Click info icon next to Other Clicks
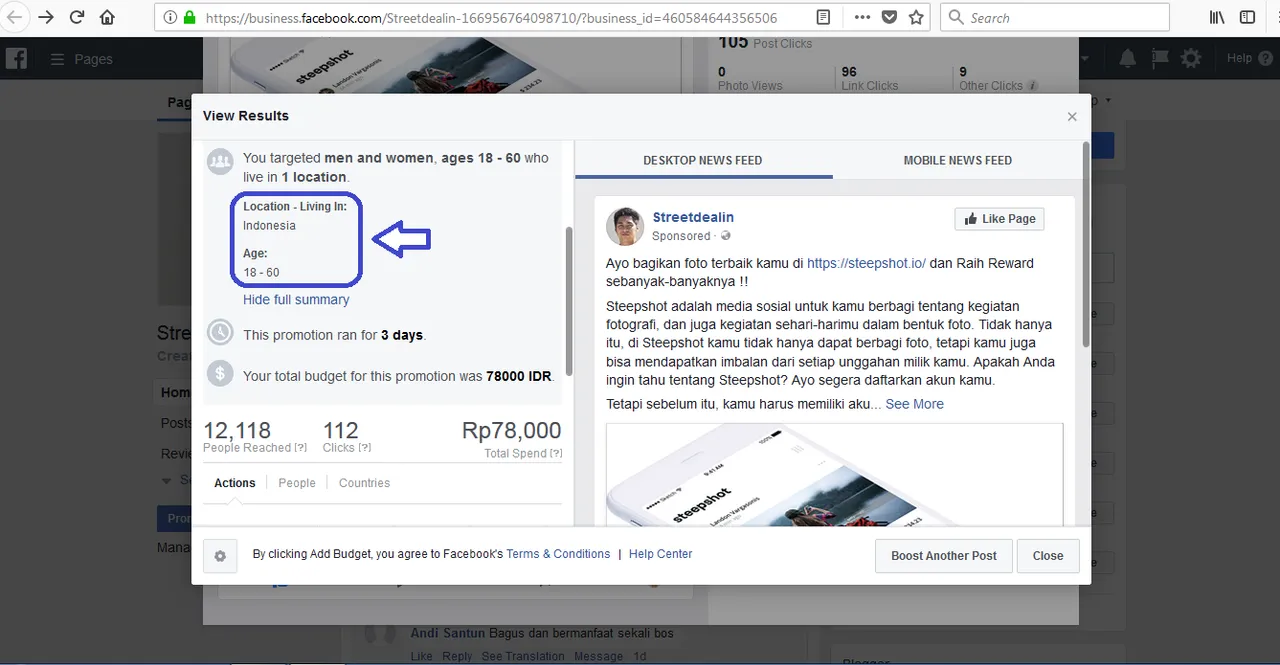Image resolution: width=1280 pixels, height=665 pixels. tap(1033, 86)
